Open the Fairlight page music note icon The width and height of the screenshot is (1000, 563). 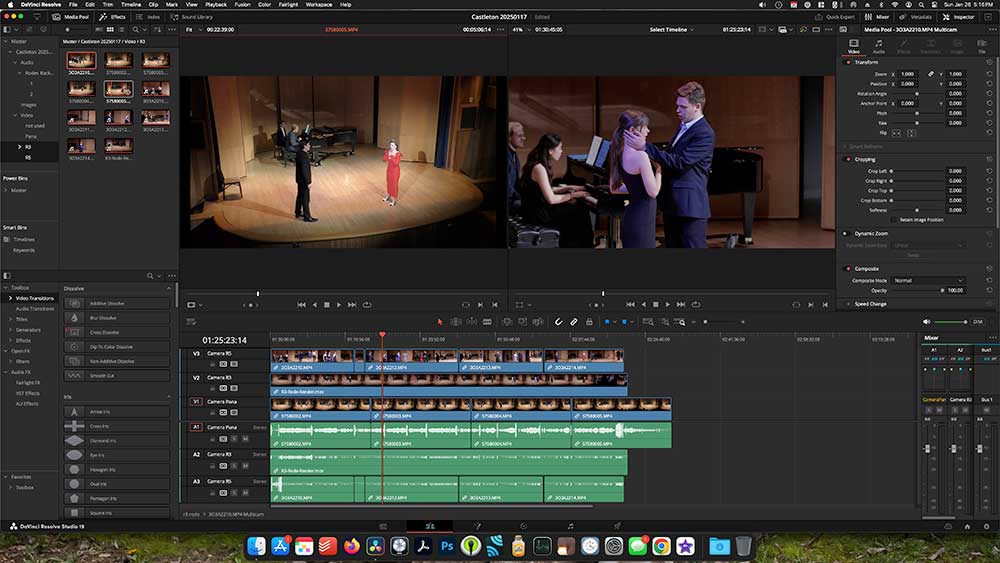pos(570,526)
